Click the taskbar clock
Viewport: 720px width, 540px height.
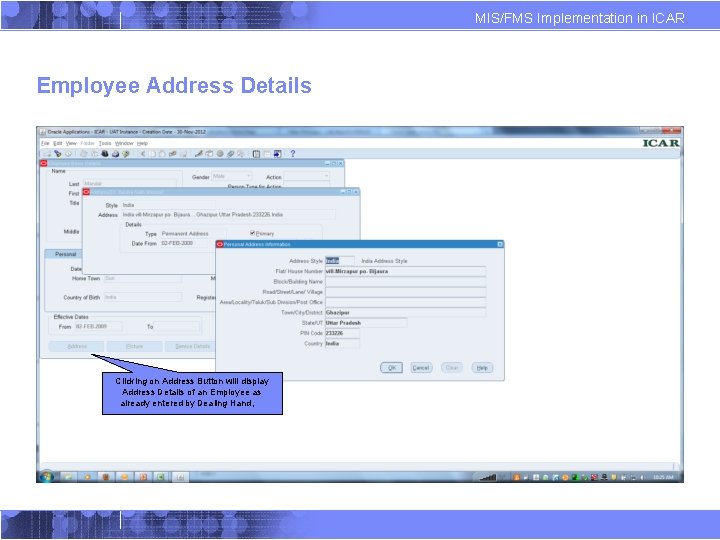pos(663,478)
